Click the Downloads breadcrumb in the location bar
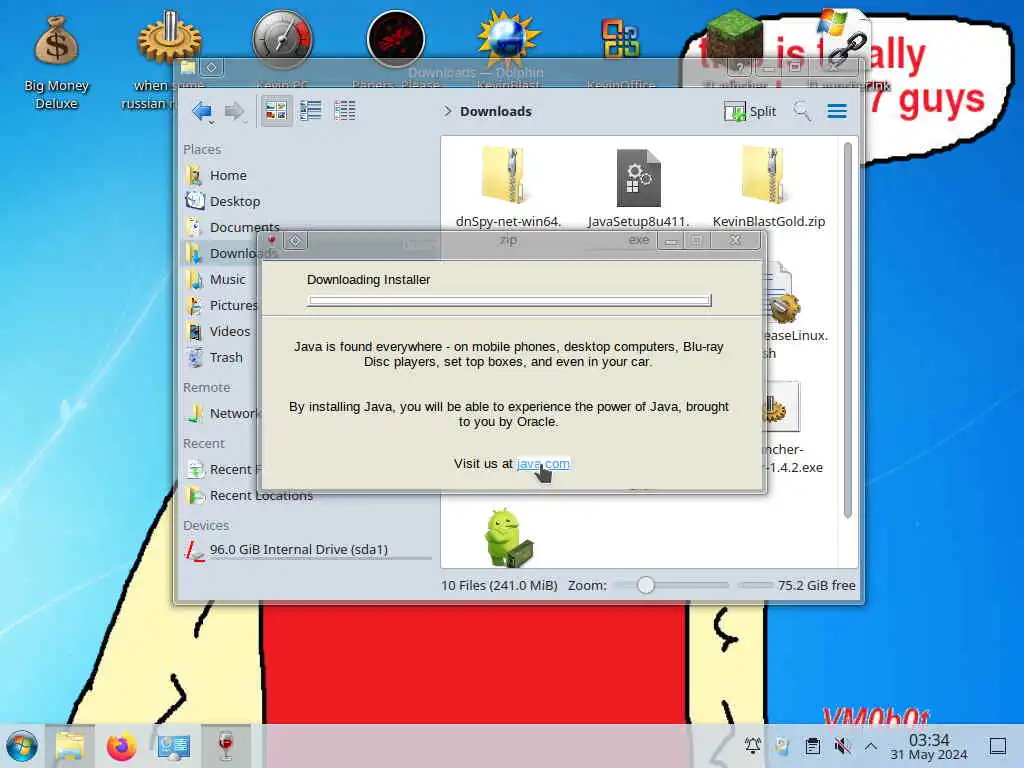 click(x=496, y=111)
